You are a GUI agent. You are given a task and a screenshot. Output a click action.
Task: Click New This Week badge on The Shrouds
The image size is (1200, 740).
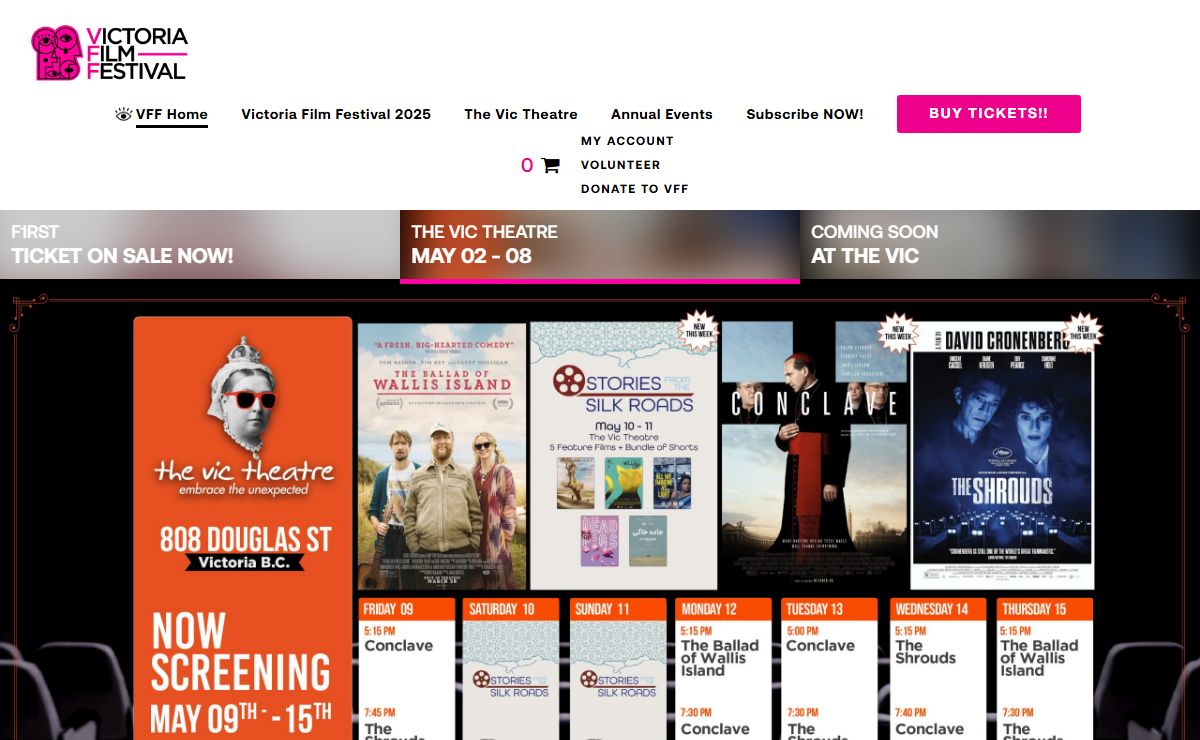(1082, 332)
